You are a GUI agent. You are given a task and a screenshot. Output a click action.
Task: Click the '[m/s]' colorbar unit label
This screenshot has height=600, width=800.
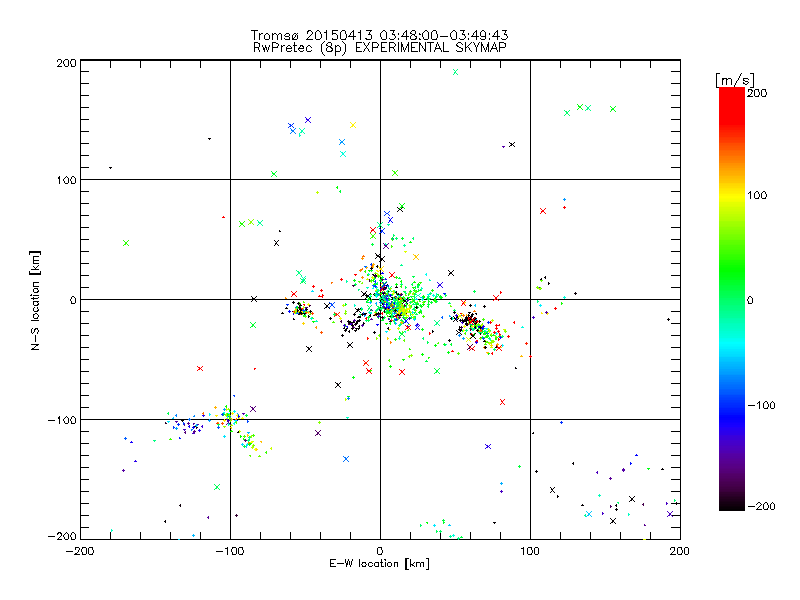coord(735,80)
